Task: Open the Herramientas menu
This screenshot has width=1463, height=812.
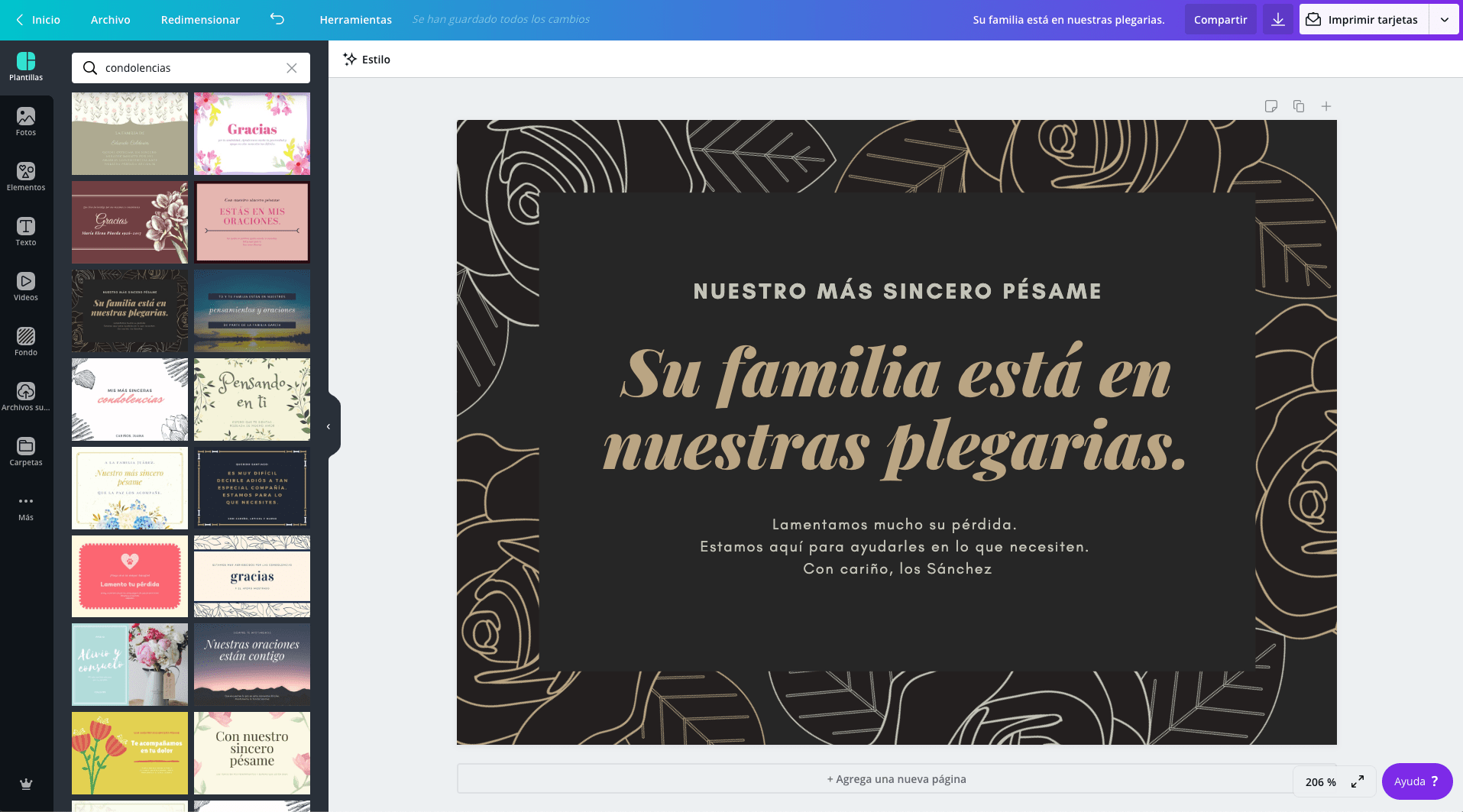Action: pos(356,20)
